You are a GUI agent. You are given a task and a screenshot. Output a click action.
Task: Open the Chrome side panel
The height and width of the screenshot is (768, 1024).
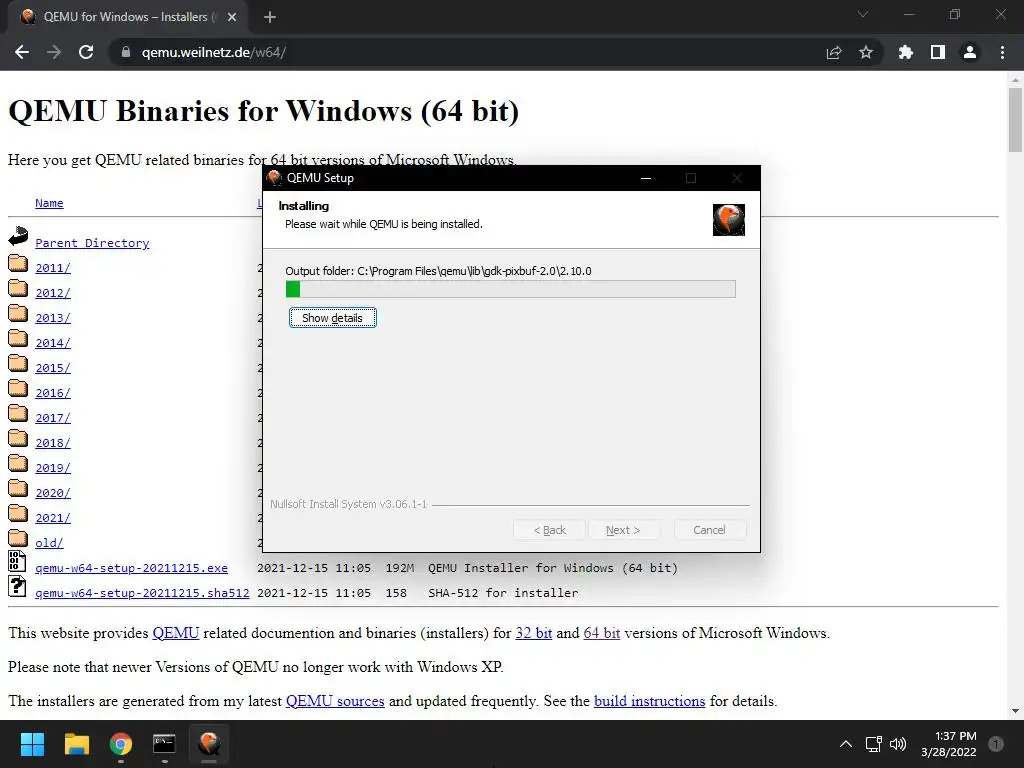point(938,52)
